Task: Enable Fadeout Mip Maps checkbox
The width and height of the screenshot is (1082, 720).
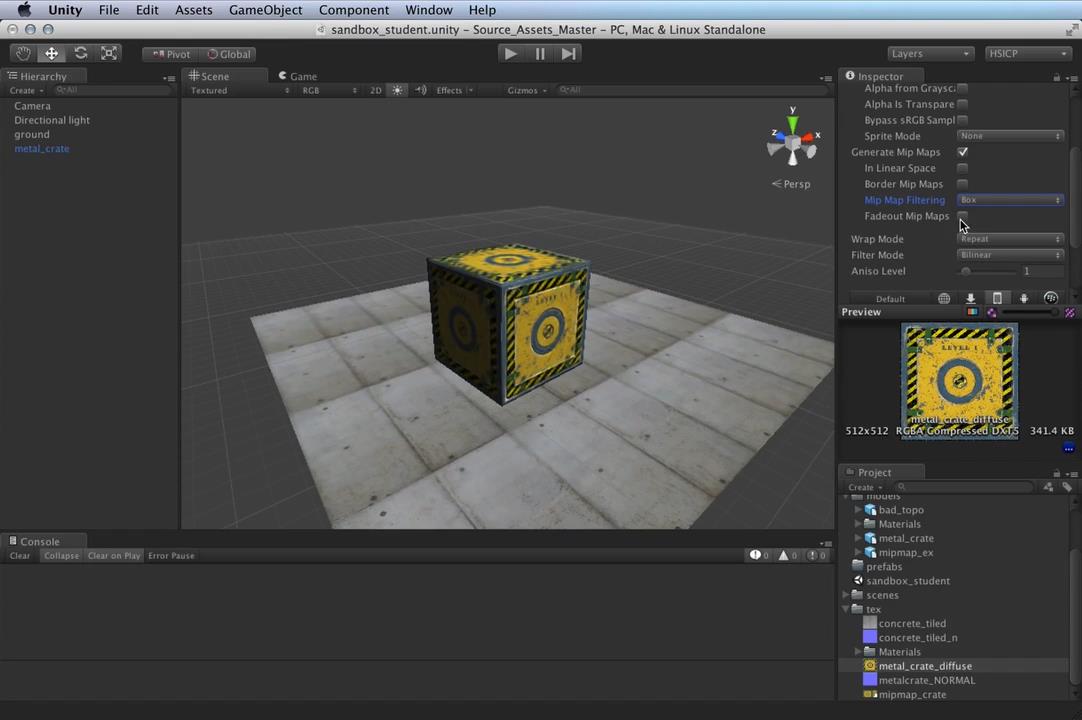Action: 963,215
